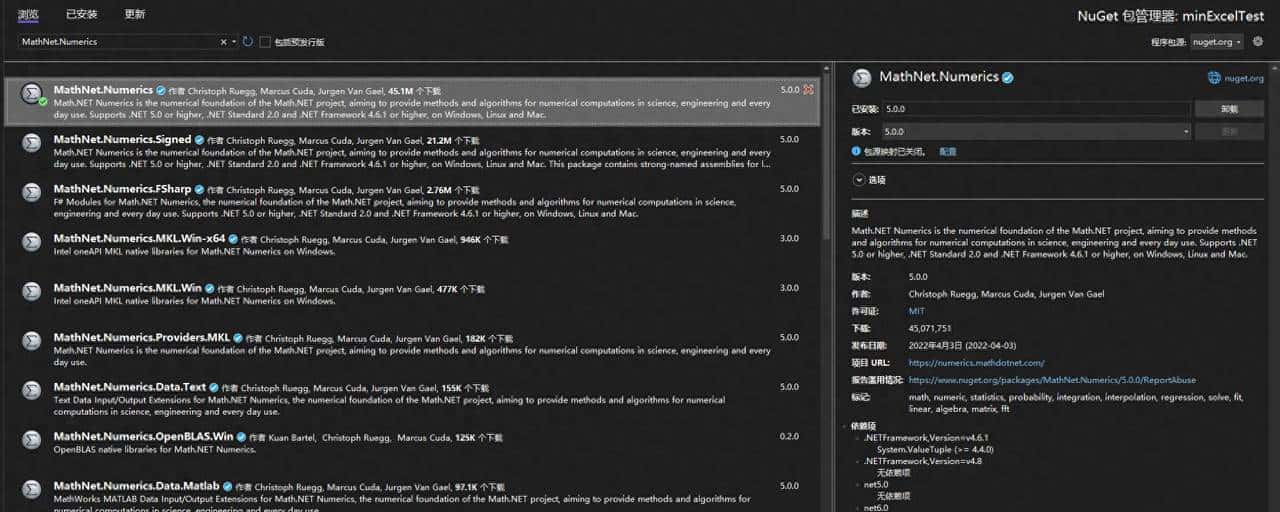Click verified badge next to MathNet.Numerics.FSharp
The width and height of the screenshot is (1280, 512).
(x=199, y=189)
